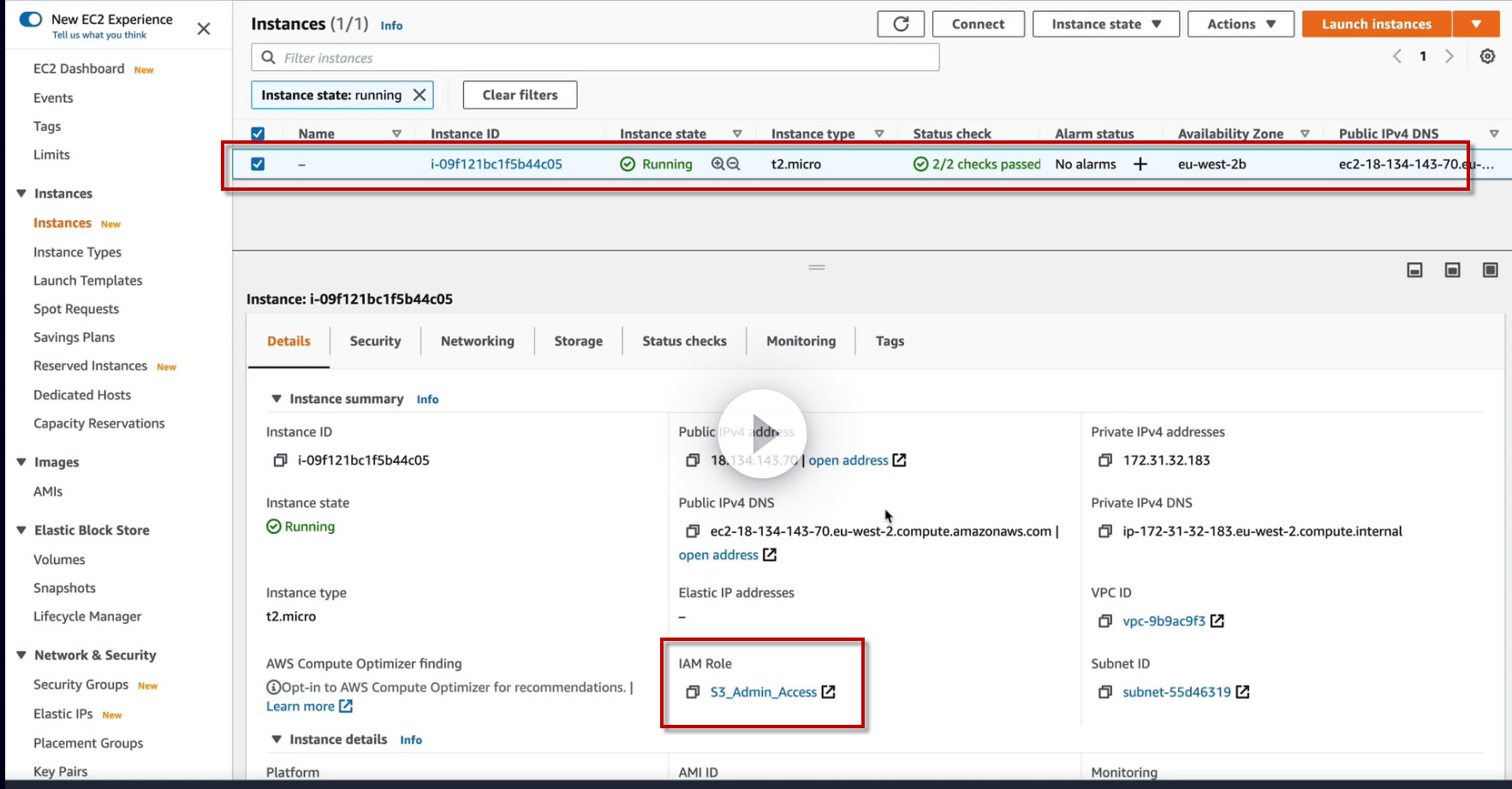The image size is (1512, 789).
Task: Go to previous page of instances
Action: pyautogui.click(x=1397, y=56)
